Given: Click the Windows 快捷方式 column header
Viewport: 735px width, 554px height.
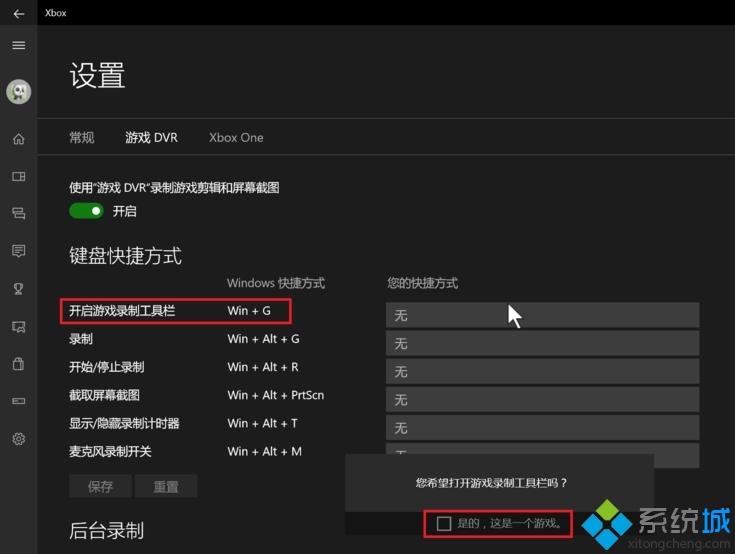Looking at the screenshot, I should [x=276, y=283].
